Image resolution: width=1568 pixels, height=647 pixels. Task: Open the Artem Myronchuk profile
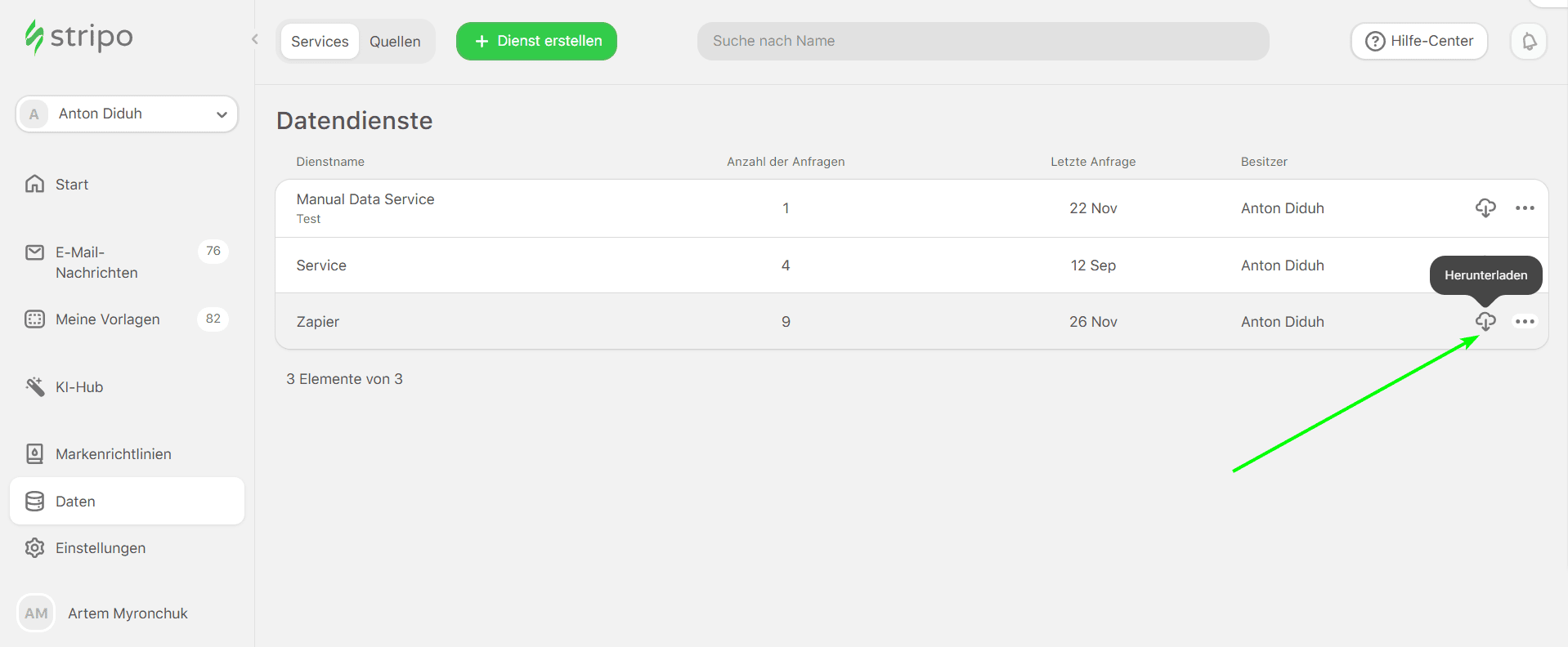[128, 614]
